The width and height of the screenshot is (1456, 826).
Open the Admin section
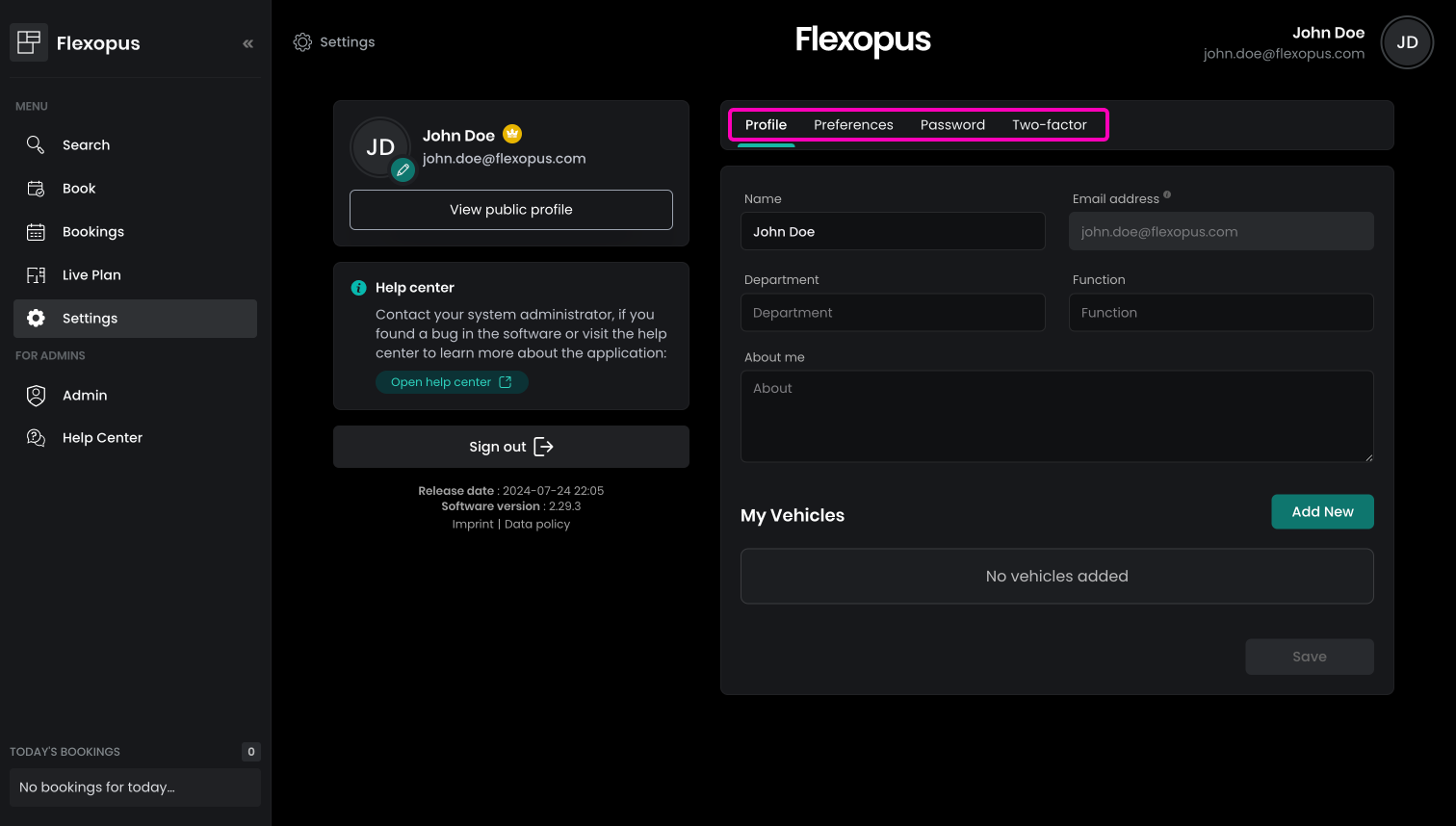click(x=85, y=396)
